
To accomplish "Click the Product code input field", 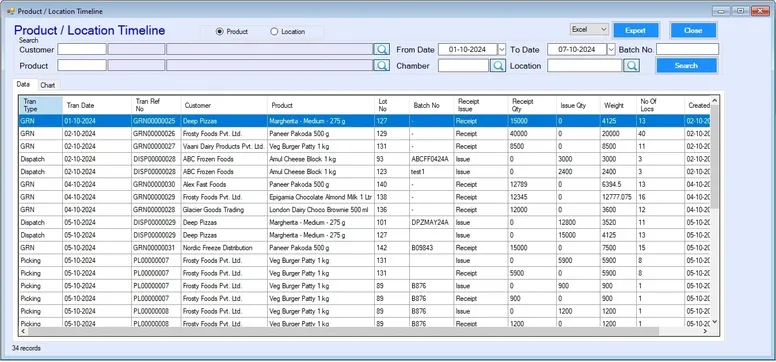I will tap(82, 65).
